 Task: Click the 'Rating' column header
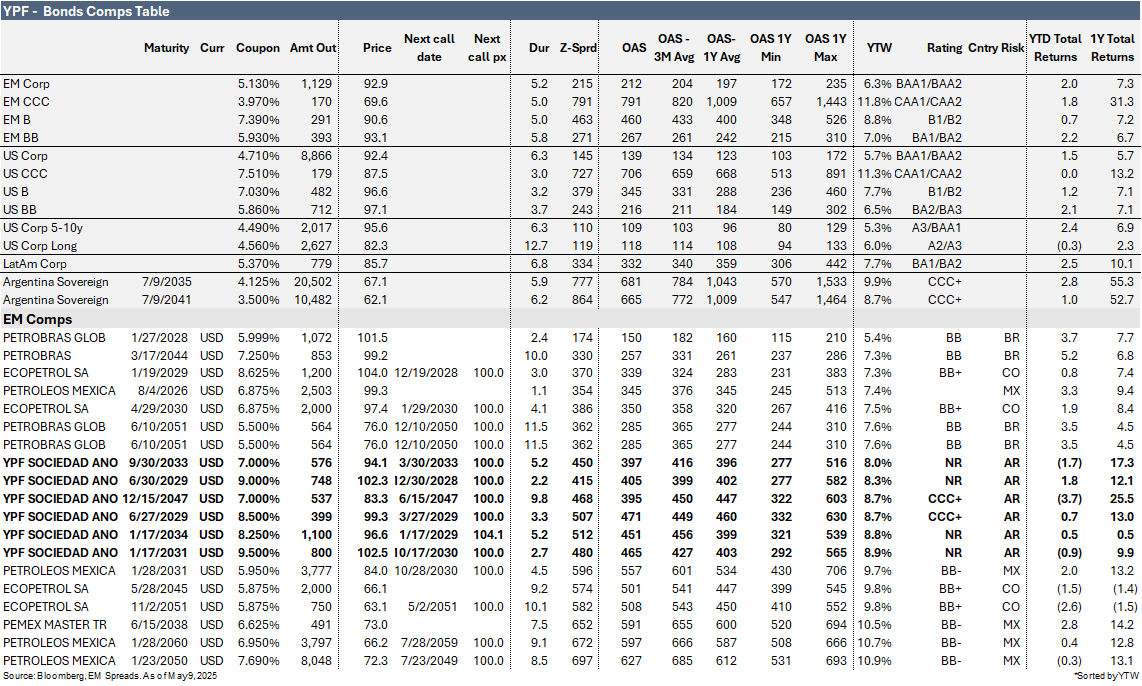point(944,47)
